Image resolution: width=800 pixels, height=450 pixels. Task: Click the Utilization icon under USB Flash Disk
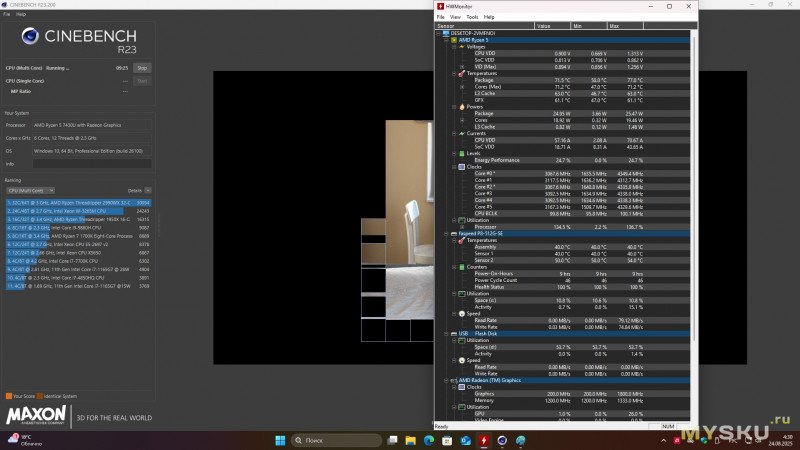coord(462,340)
